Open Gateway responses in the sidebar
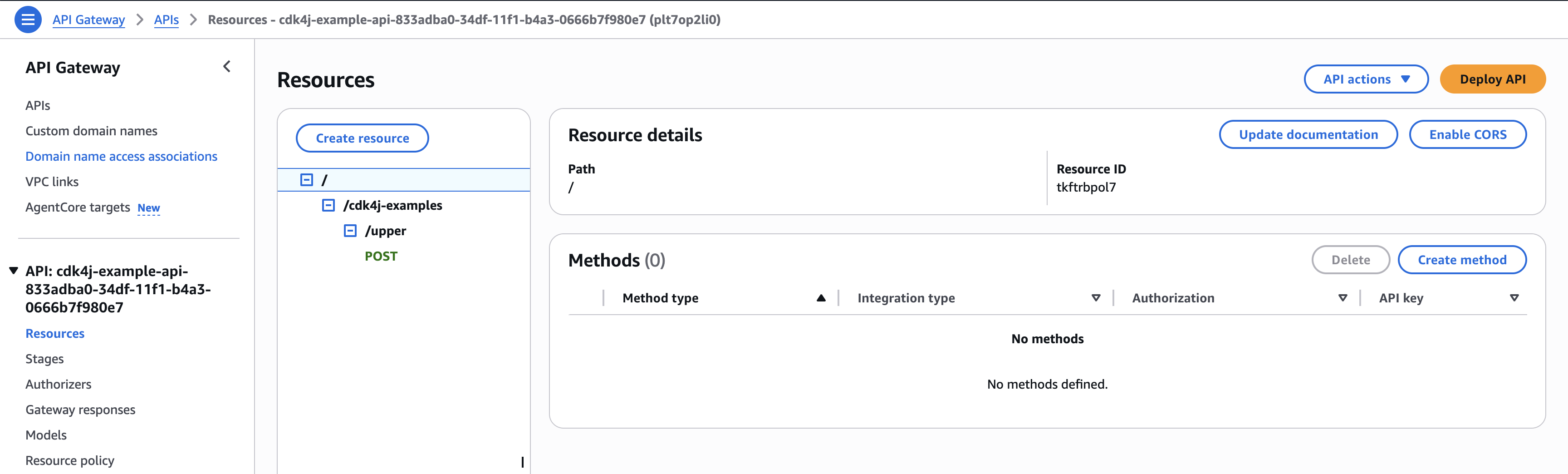Screen dimensions: 1568x474 pos(80,410)
